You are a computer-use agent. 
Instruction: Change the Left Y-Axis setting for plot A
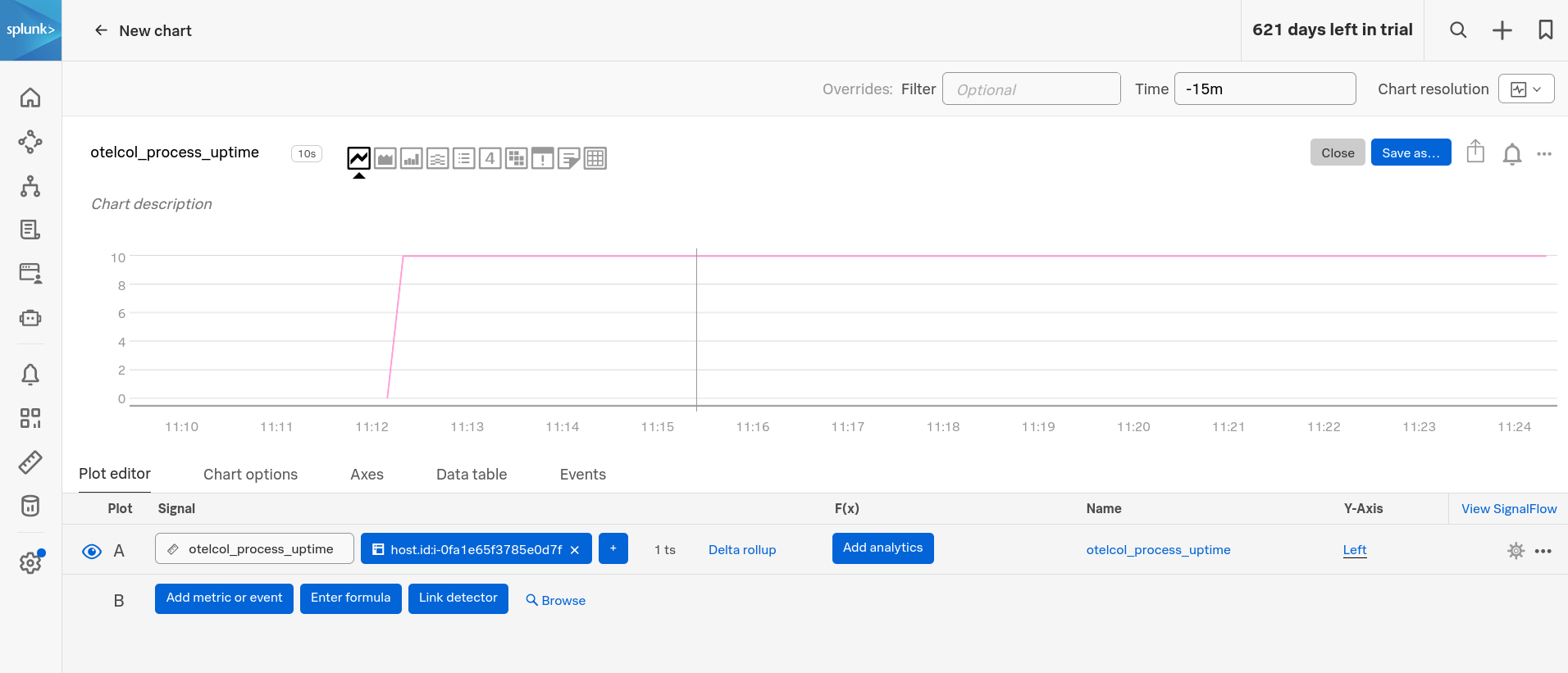1355,550
